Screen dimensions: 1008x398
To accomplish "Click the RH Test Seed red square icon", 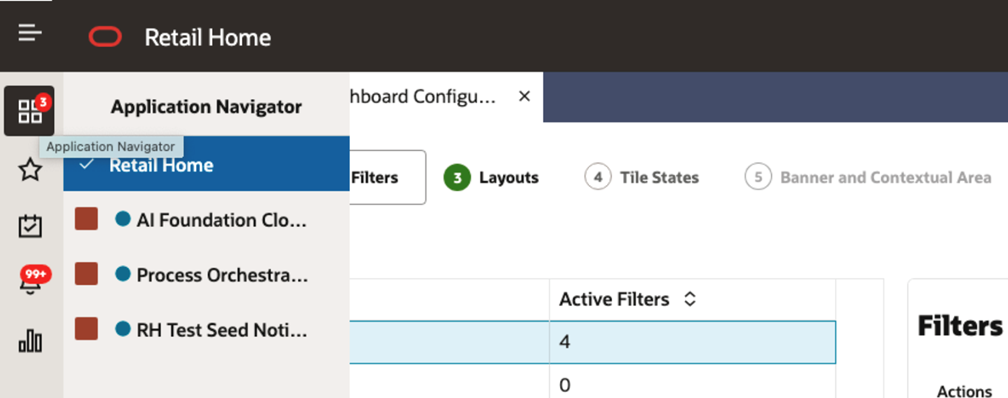I will click(86, 329).
